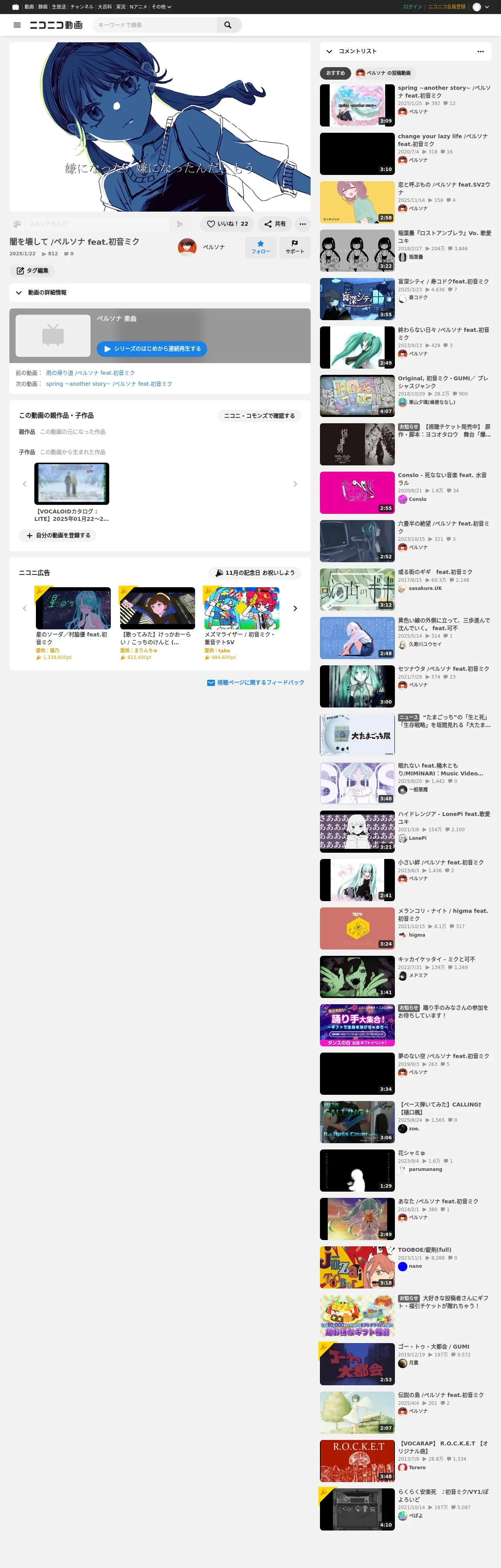Click the サポート flag button
The image size is (501, 1568).
click(x=295, y=247)
